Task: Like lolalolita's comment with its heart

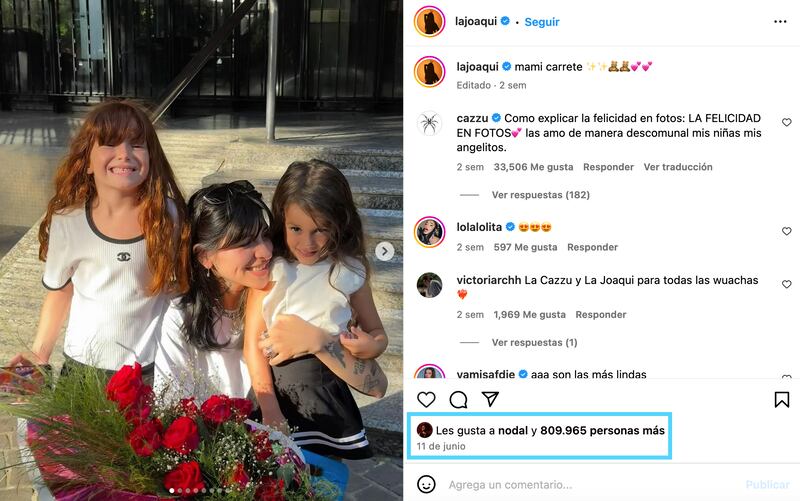Action: 786,231
